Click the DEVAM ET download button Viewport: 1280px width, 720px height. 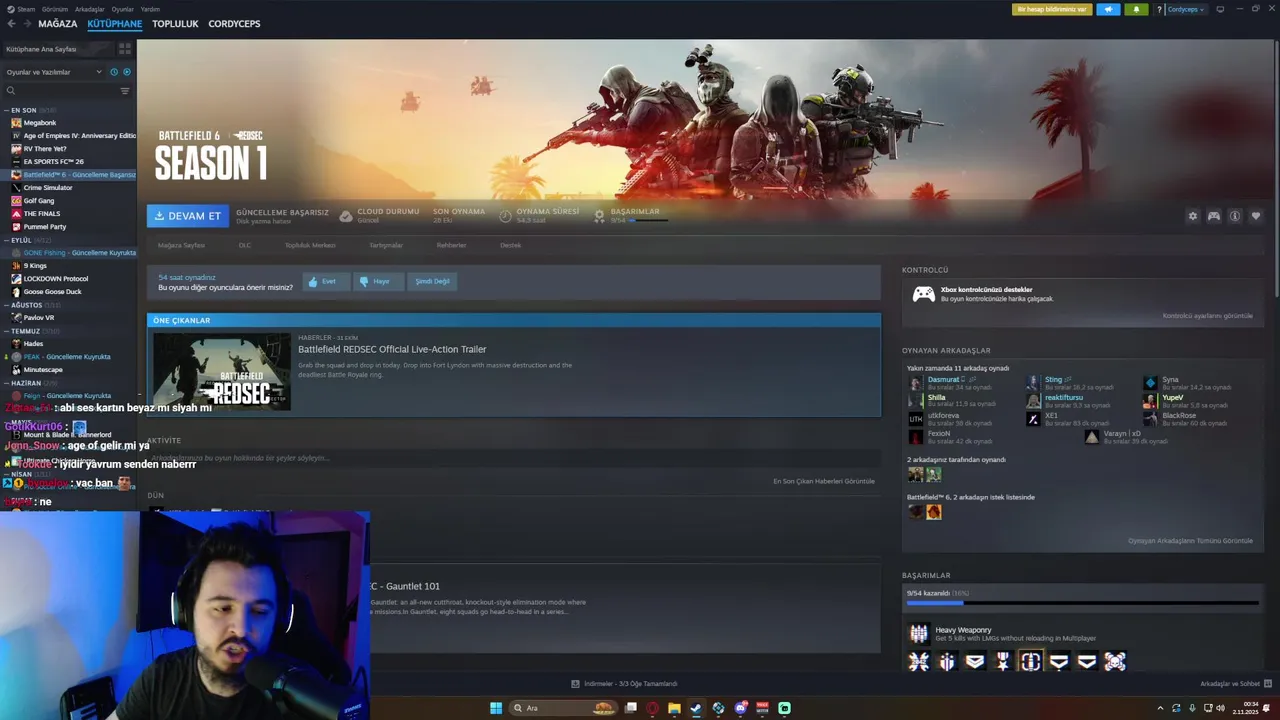(x=187, y=216)
